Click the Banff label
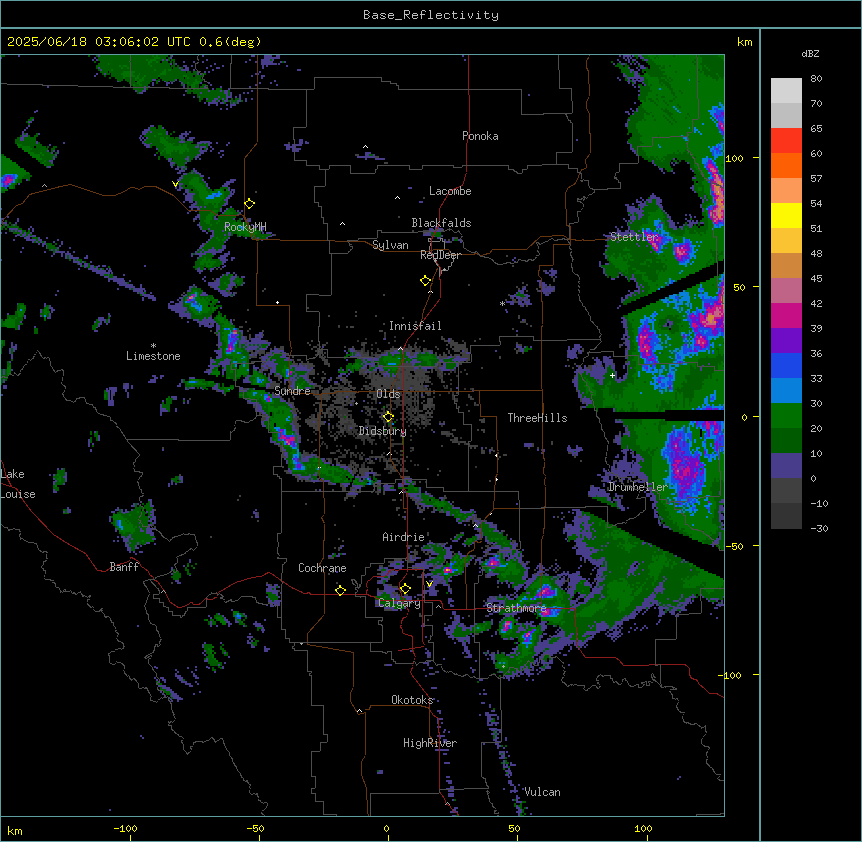This screenshot has height=842, width=862. 124,567
